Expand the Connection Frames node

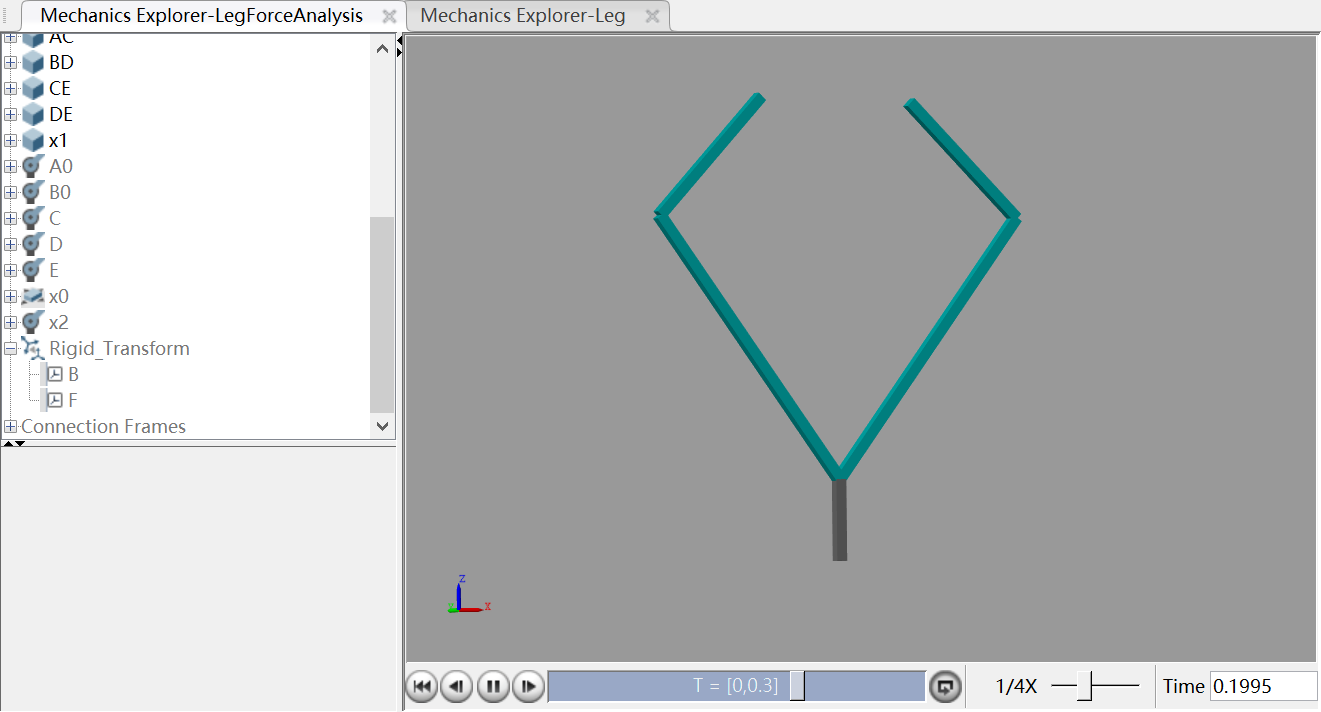(x=10, y=426)
